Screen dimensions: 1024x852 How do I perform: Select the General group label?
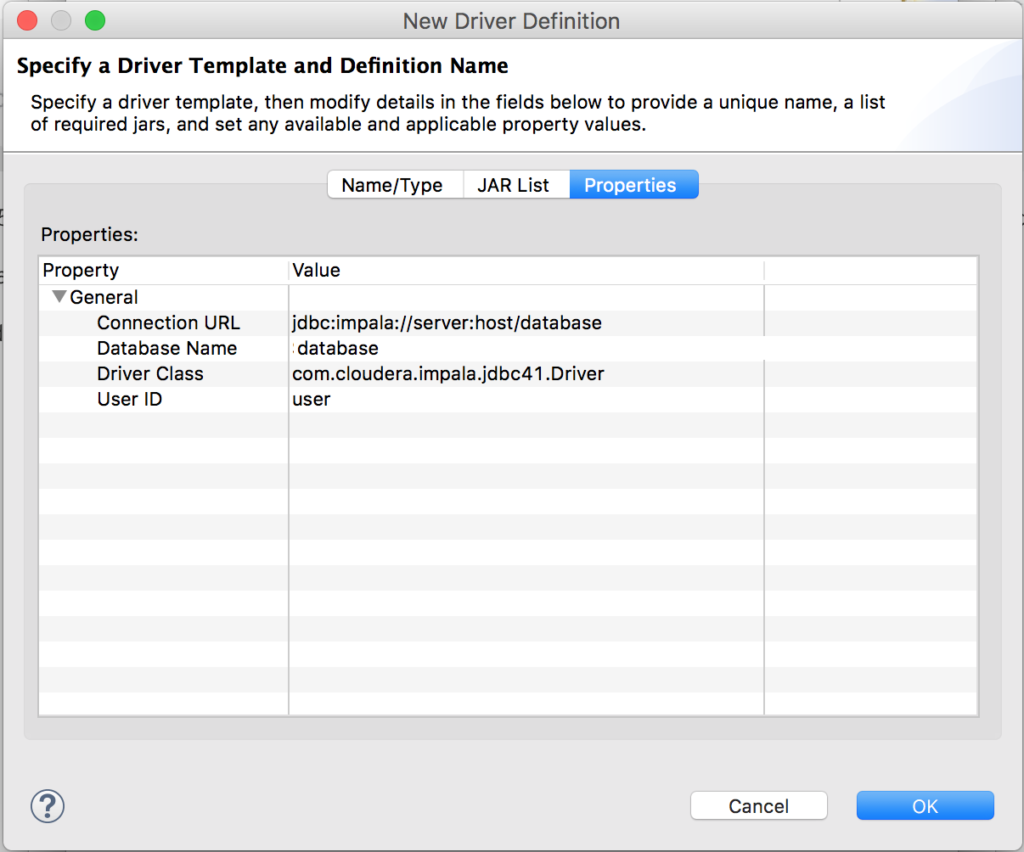[104, 297]
